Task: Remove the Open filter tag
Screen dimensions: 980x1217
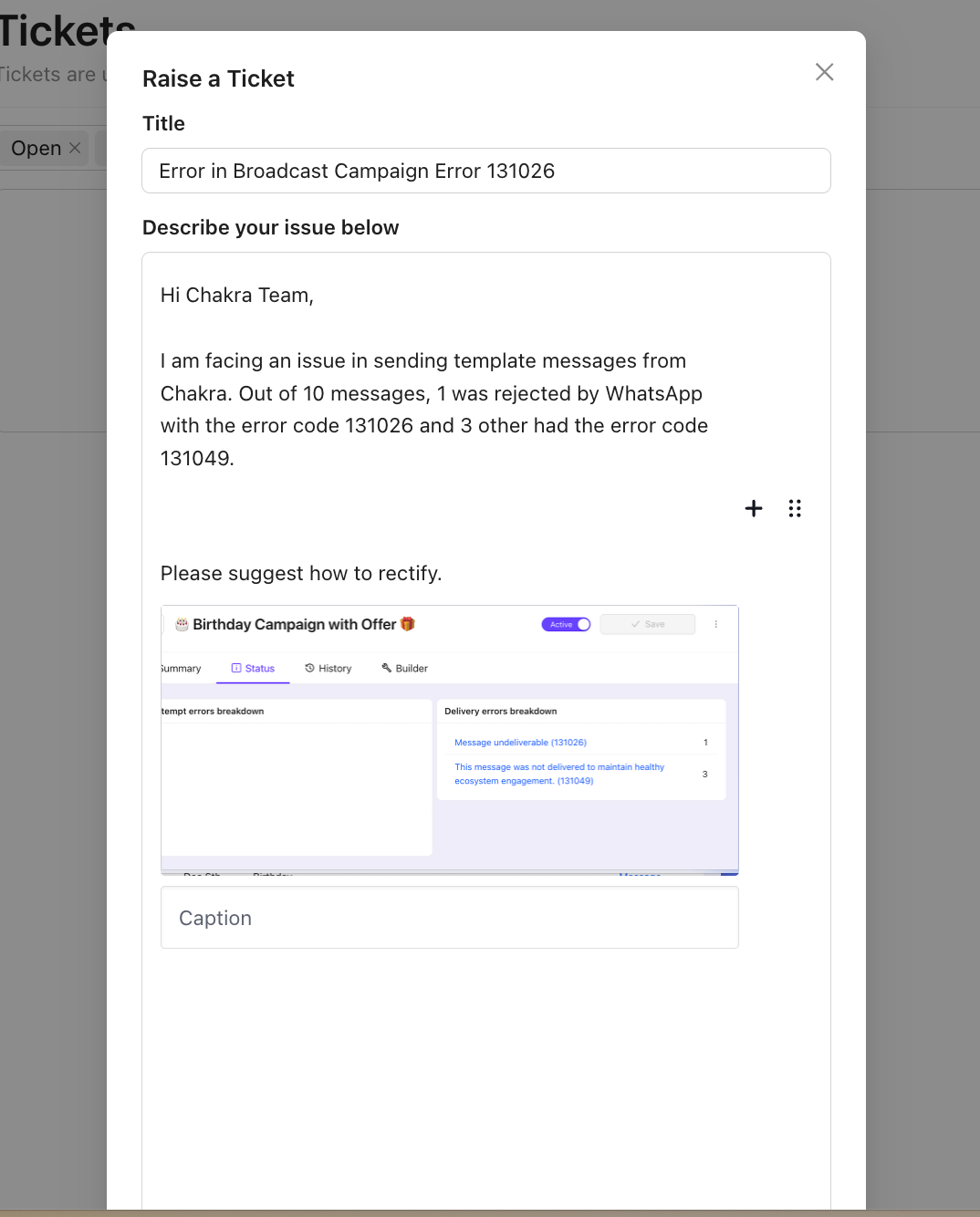Action: pos(75,148)
